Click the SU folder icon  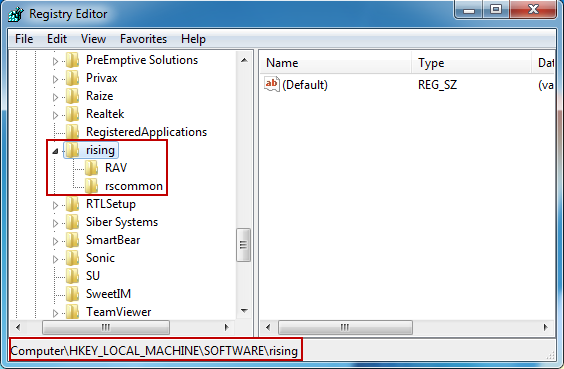[72, 276]
